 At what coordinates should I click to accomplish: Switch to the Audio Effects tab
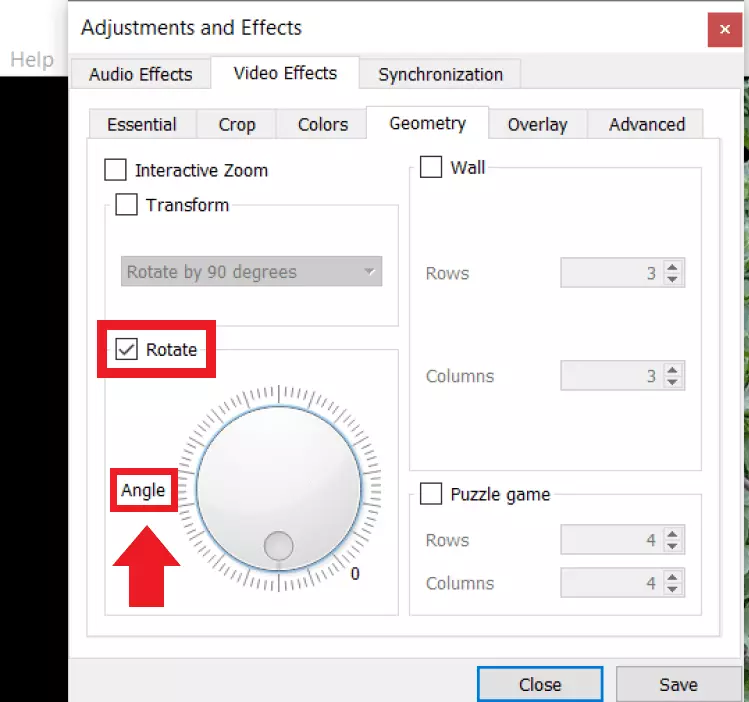(x=140, y=75)
